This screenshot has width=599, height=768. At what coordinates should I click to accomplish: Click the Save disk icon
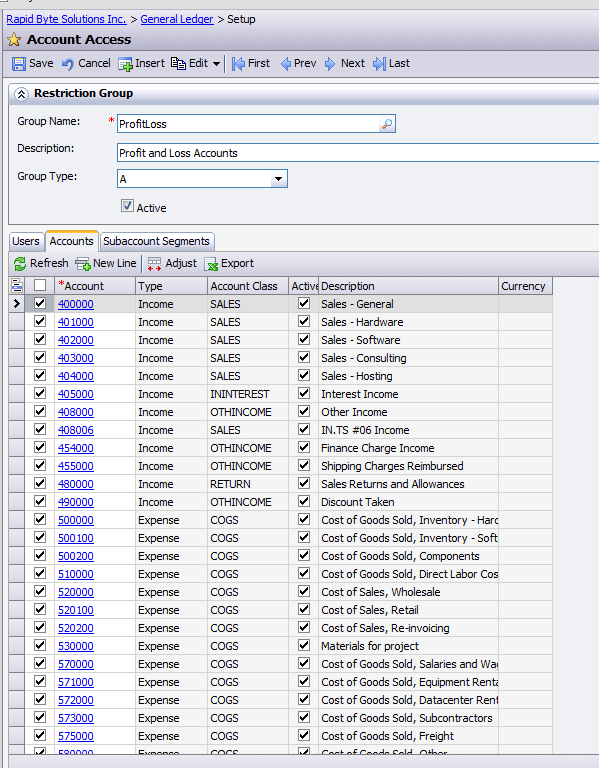(19, 64)
